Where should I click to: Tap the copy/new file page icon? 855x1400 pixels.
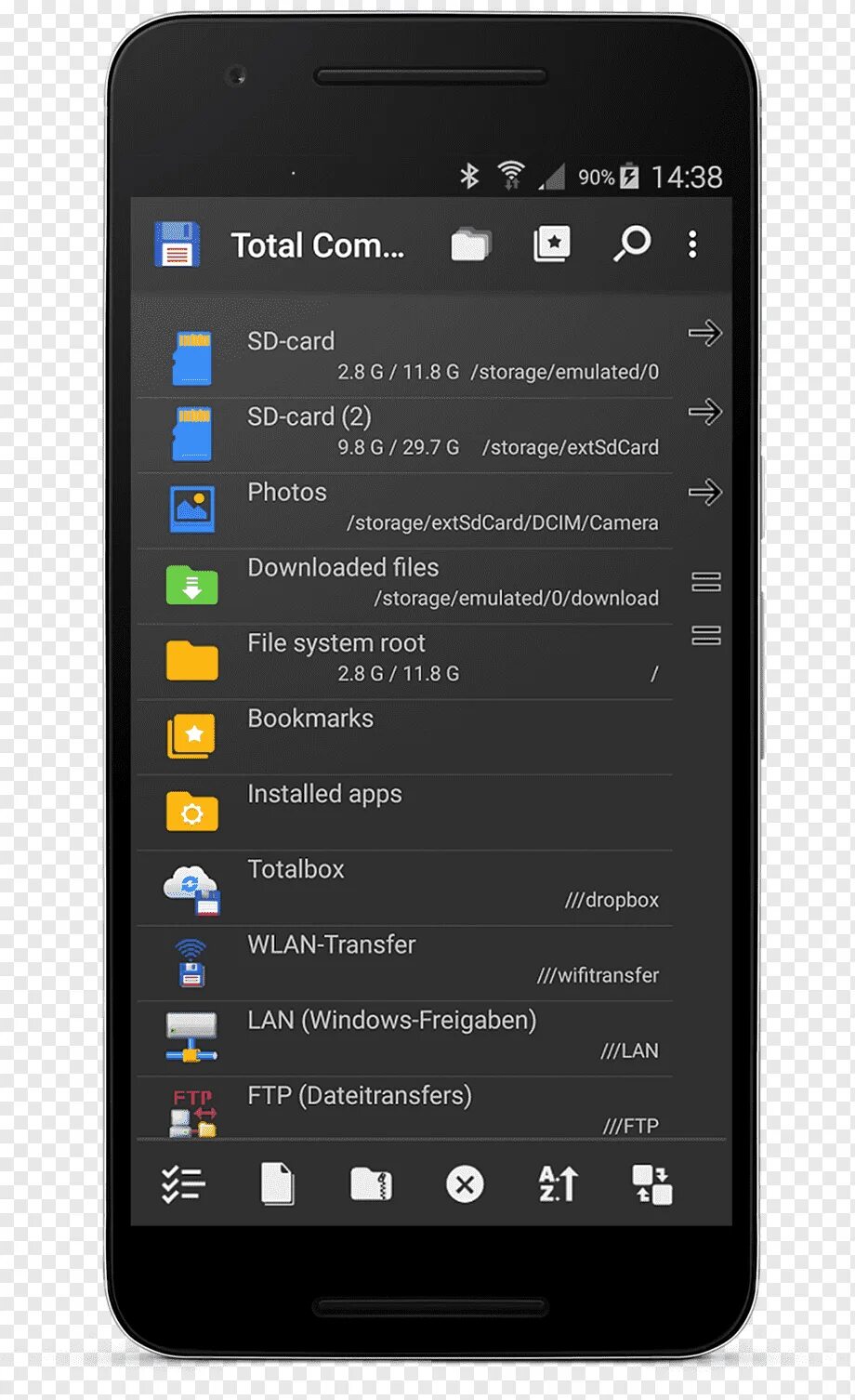coord(277,1184)
